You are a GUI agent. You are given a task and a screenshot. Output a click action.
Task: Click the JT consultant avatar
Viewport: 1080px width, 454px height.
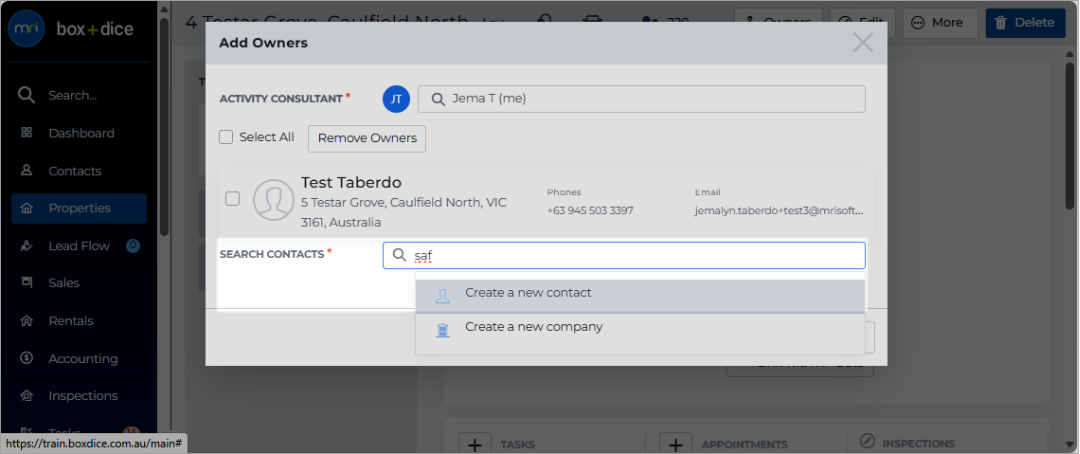pos(396,99)
